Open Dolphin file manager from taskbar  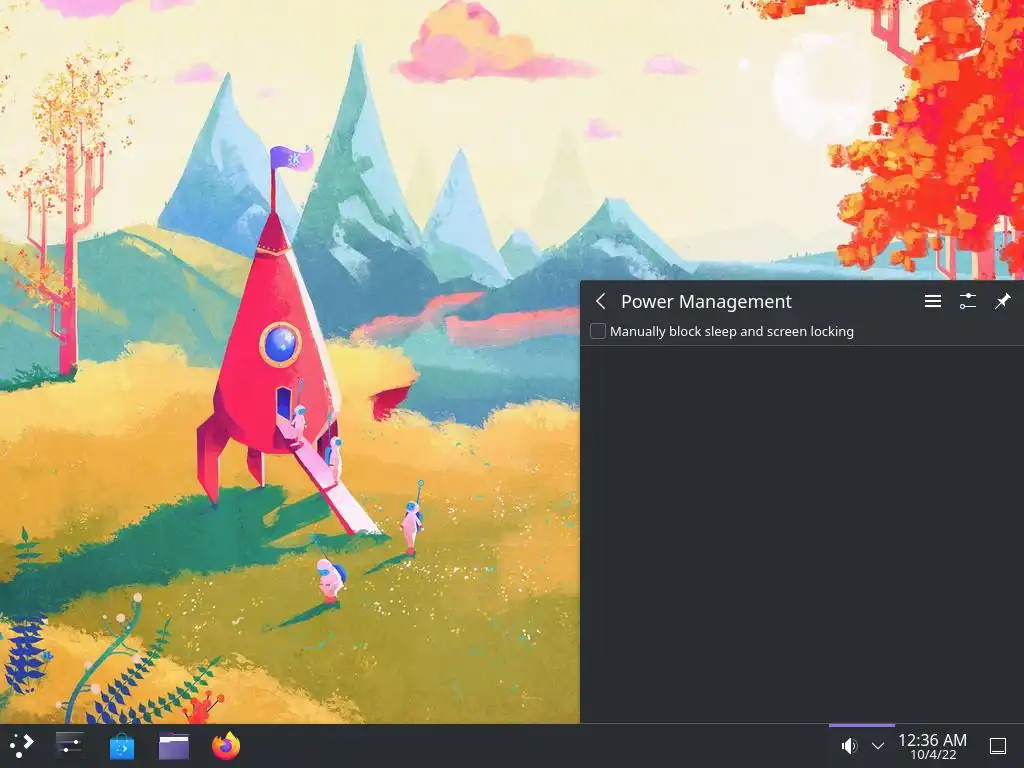pos(174,746)
